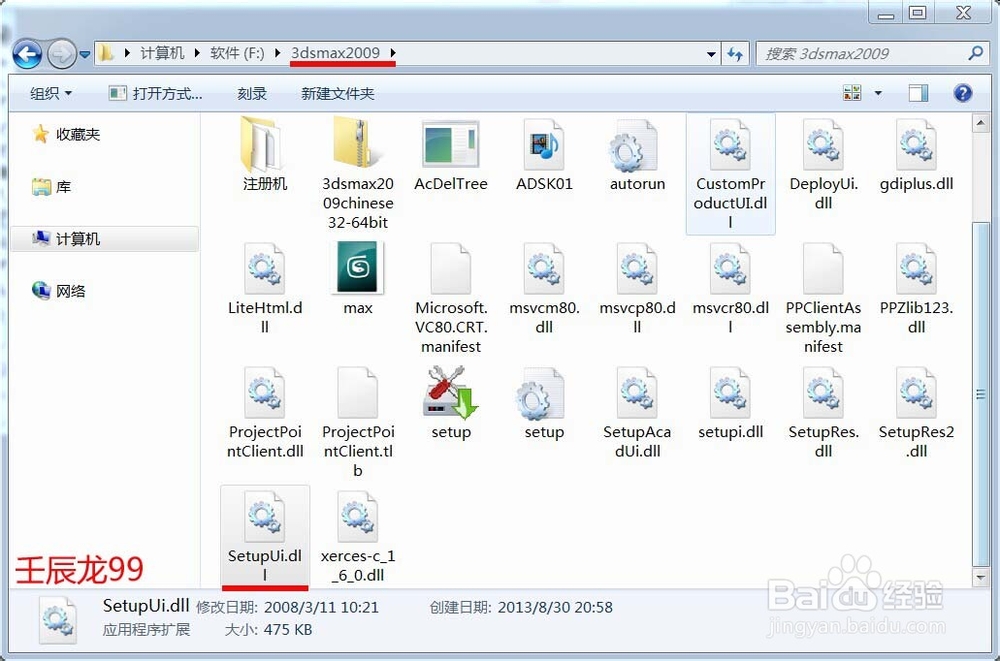Select the setup configuration file with gear icon
The width and height of the screenshot is (1000, 661).
544,403
